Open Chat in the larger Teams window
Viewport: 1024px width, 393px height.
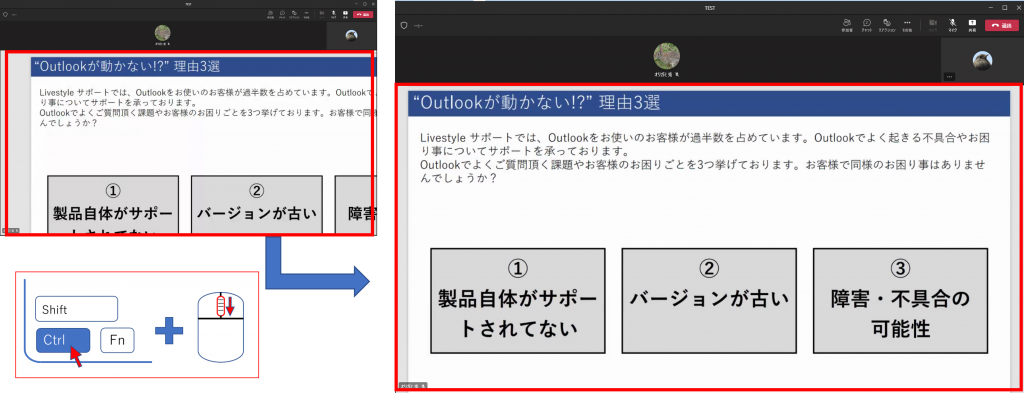click(x=867, y=25)
